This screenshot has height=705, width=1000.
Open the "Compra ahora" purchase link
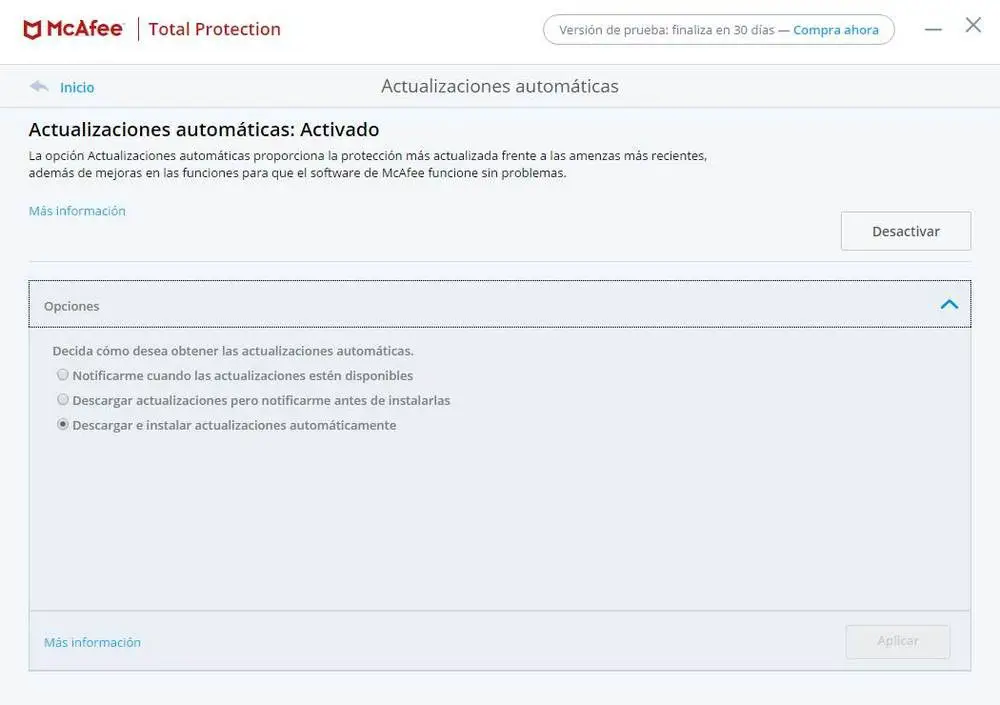point(836,30)
